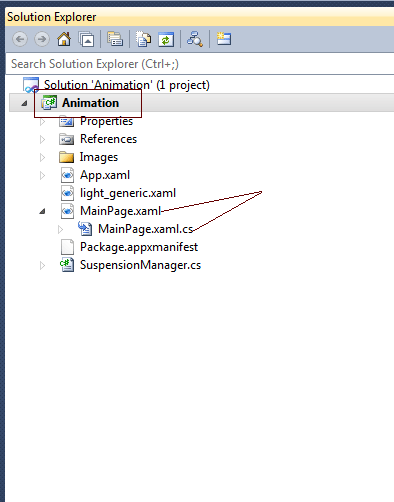
Task: Click the yellow Images folder icon
Action: pyautogui.click(x=66, y=157)
